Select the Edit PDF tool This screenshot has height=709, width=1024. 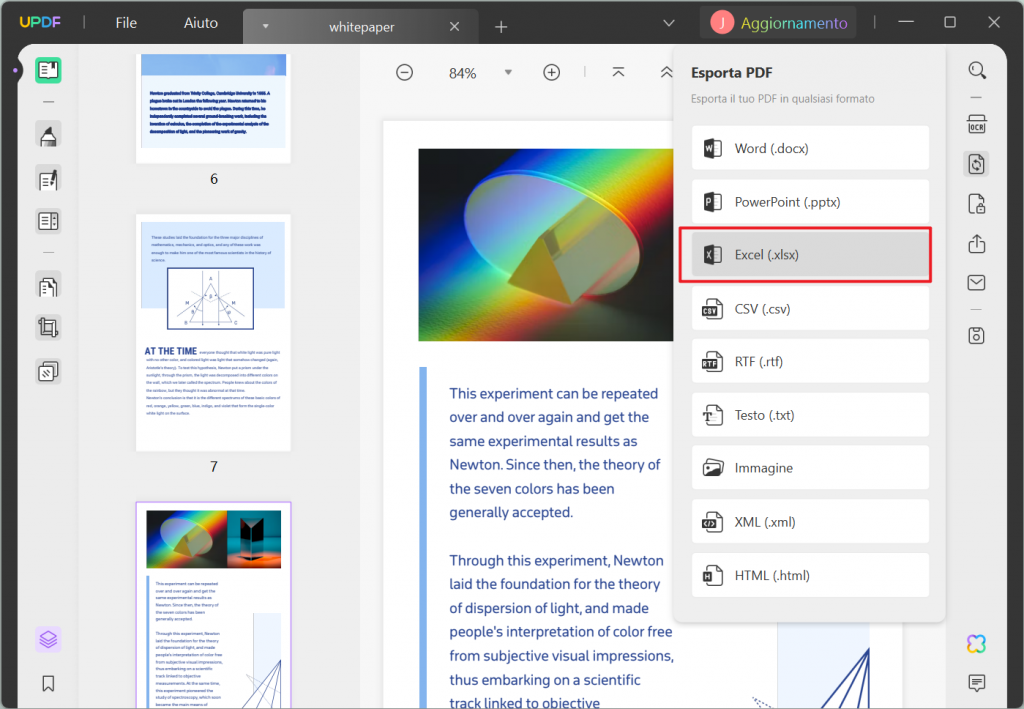tap(48, 178)
